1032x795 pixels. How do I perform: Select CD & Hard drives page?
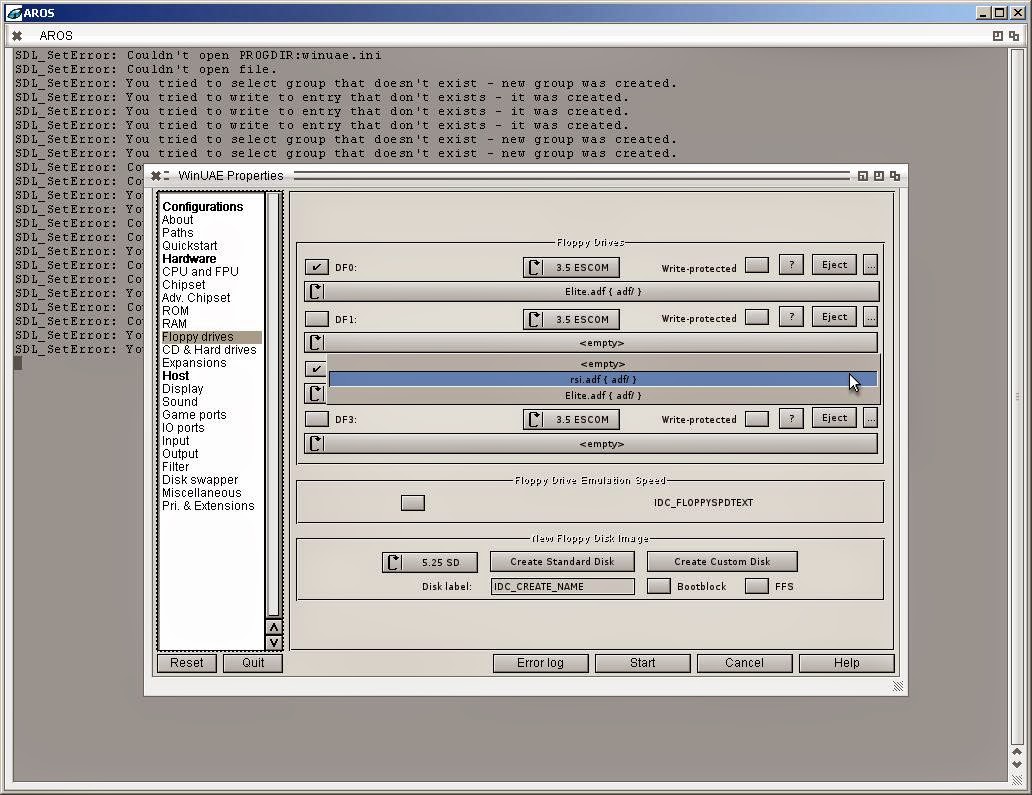(x=209, y=350)
